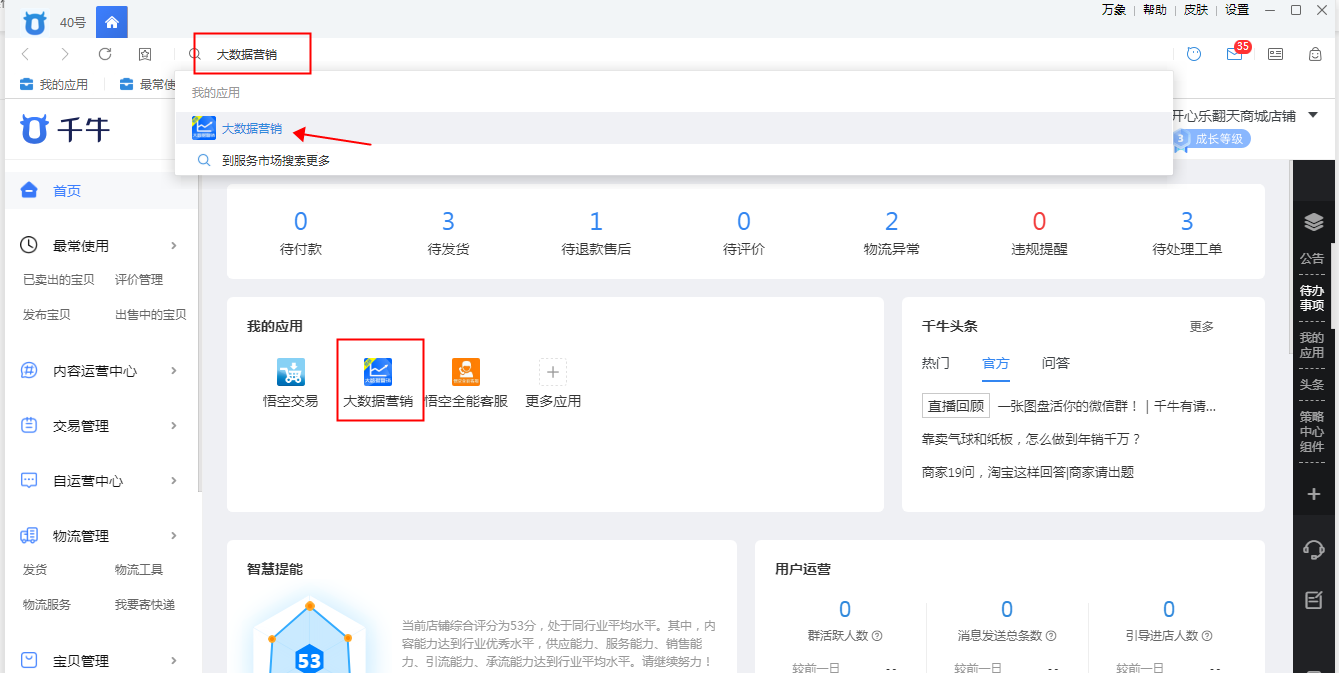Open the 我的应用 bookmark in the bookmarks bar
Screen dimensions: 1339x673
pos(55,85)
